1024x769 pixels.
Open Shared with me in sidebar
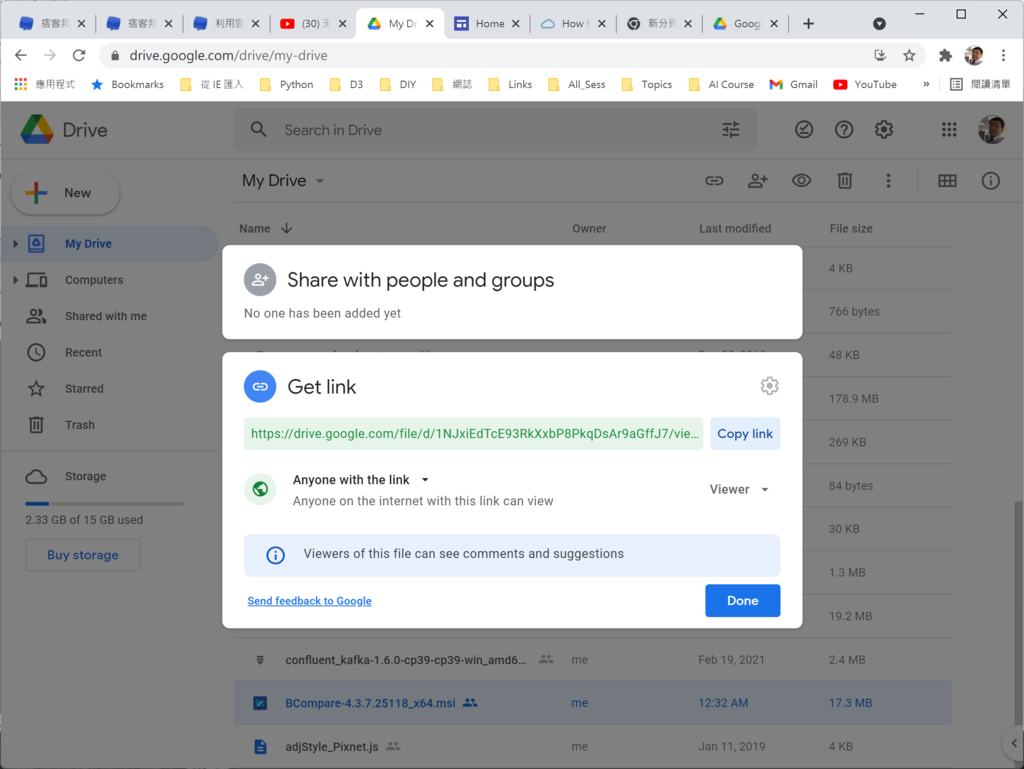click(106, 317)
